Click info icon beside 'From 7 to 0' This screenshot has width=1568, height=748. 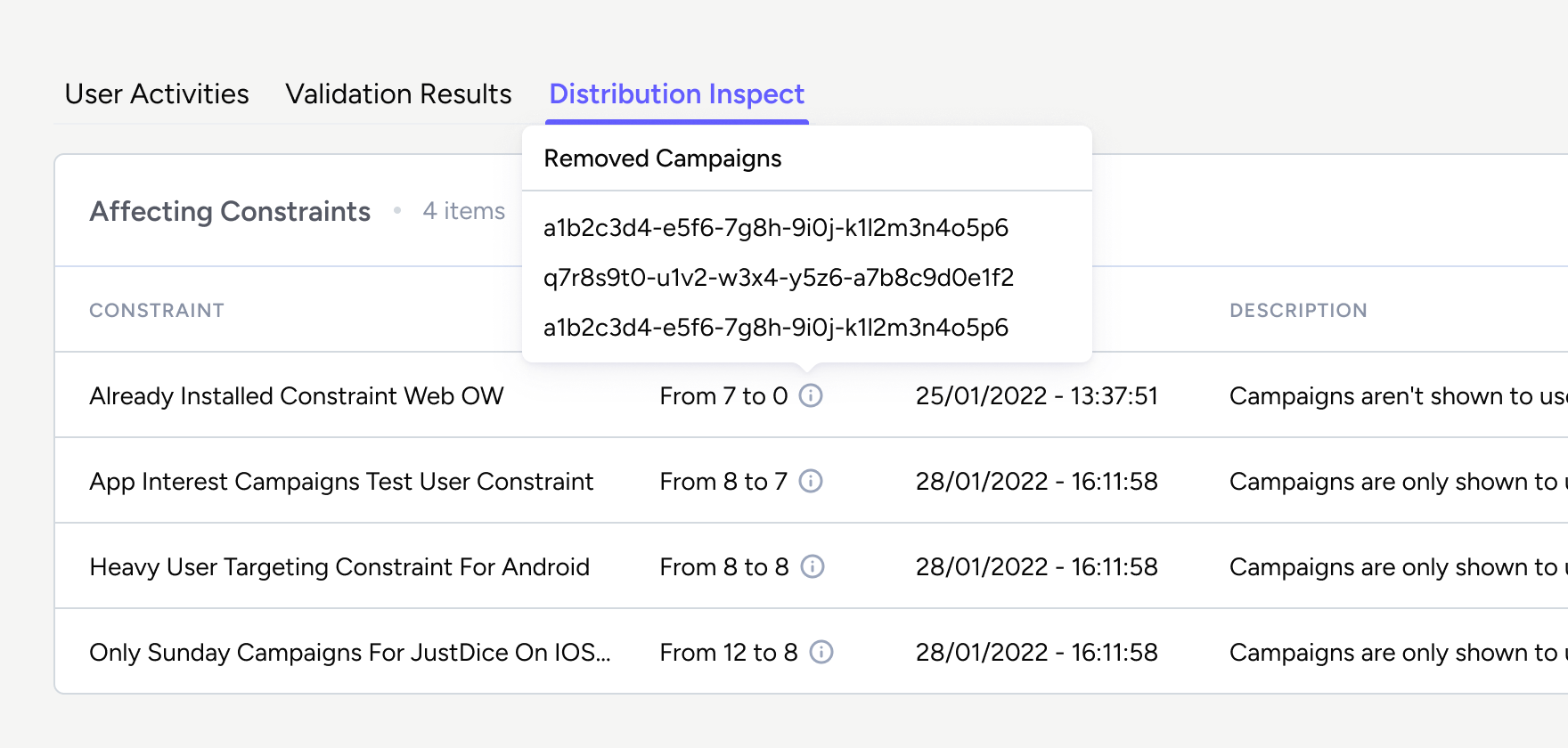810,395
